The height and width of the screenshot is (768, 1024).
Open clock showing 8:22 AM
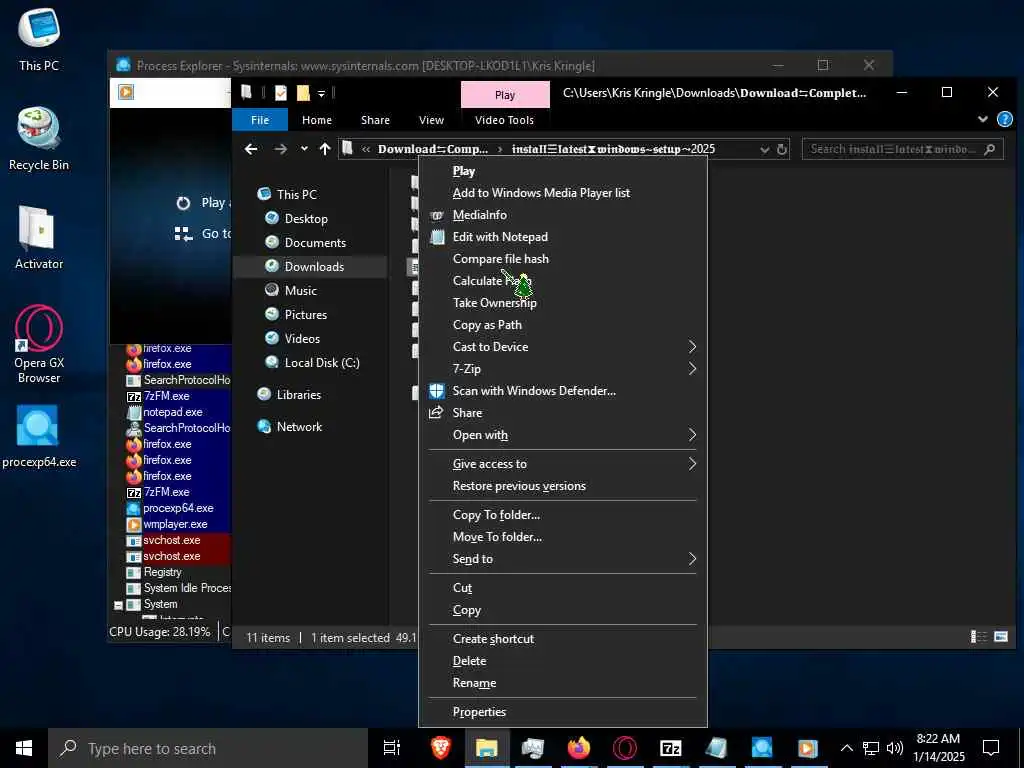tap(938, 748)
